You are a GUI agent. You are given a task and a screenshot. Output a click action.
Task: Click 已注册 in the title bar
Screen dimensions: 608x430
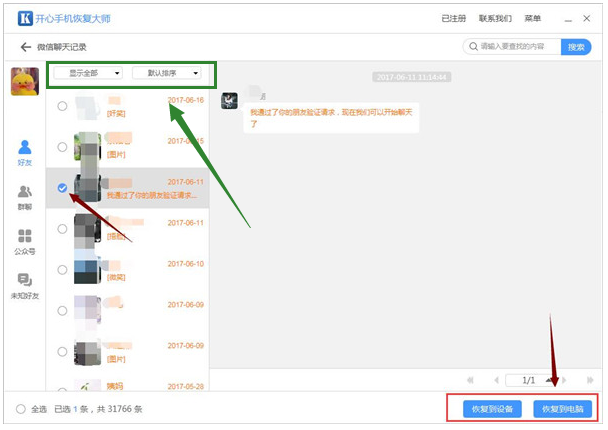tap(453, 18)
